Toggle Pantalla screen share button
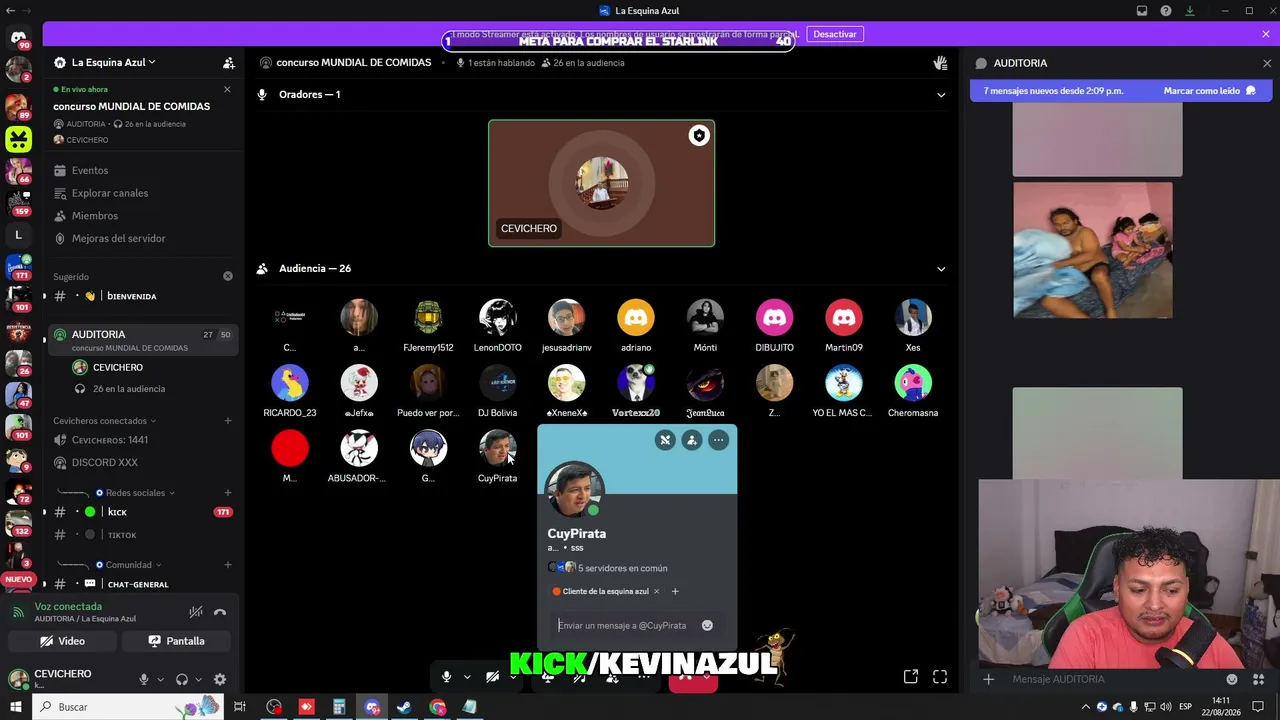 [x=176, y=641]
